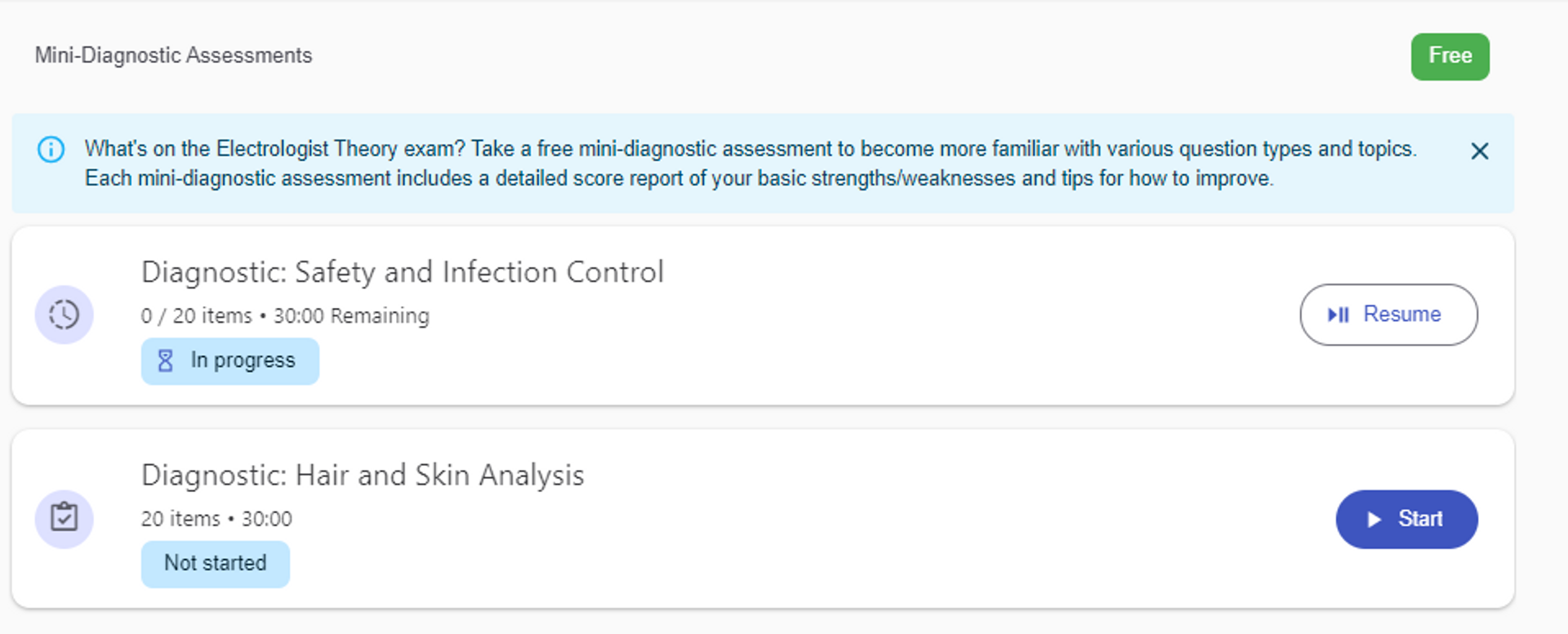The height and width of the screenshot is (634, 1568).
Task: Start the Hair and Skin Analysis diagnostic
Action: (x=1406, y=519)
